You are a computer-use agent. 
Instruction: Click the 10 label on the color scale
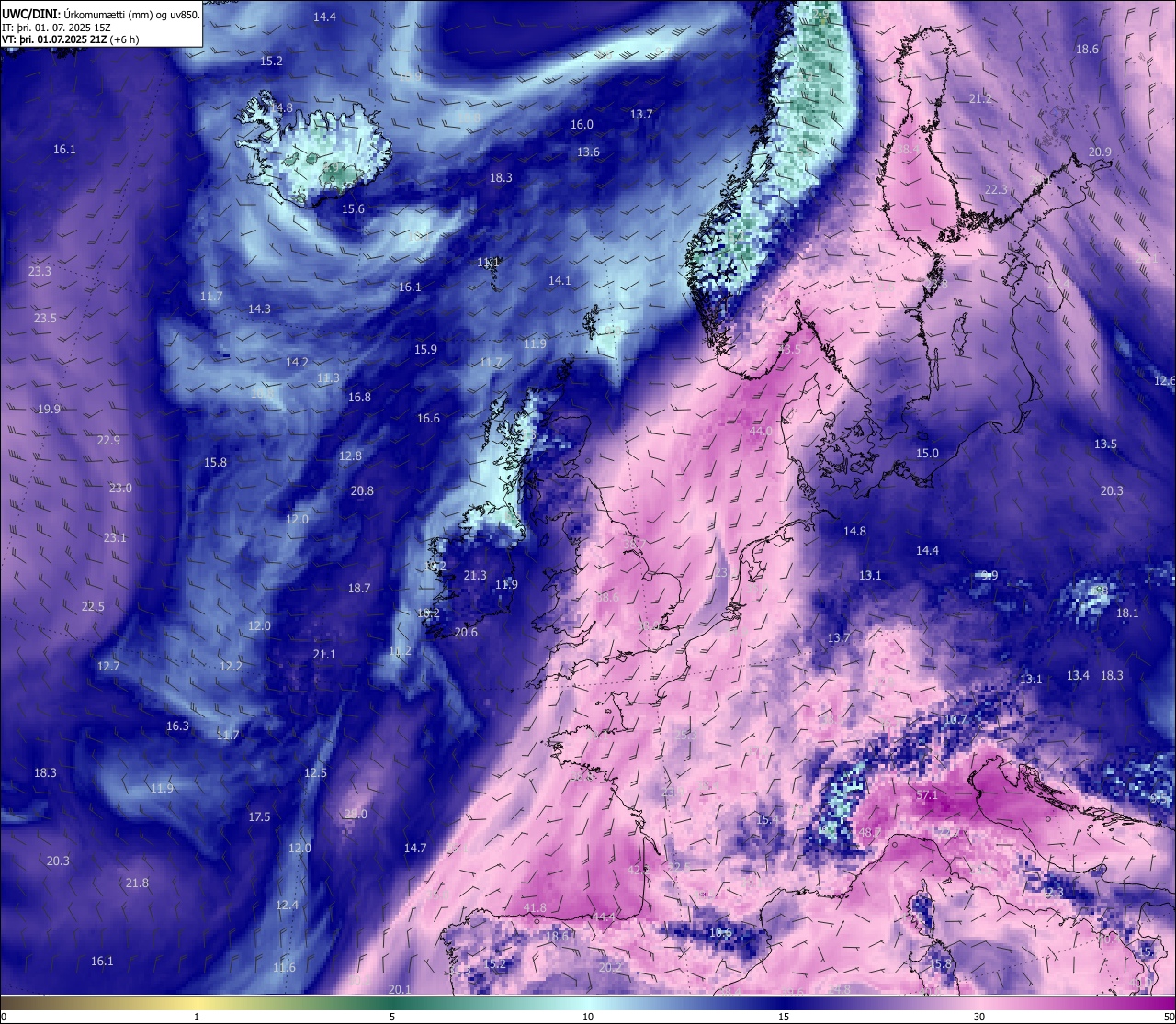tap(588, 1017)
